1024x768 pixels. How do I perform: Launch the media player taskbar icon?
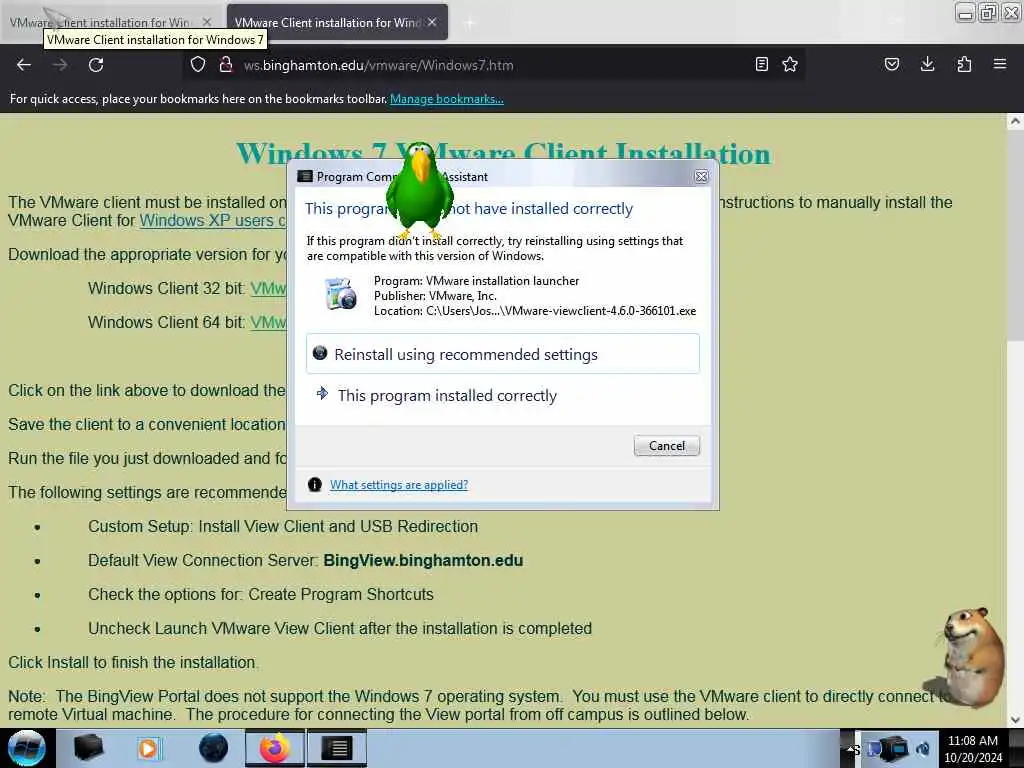point(148,748)
